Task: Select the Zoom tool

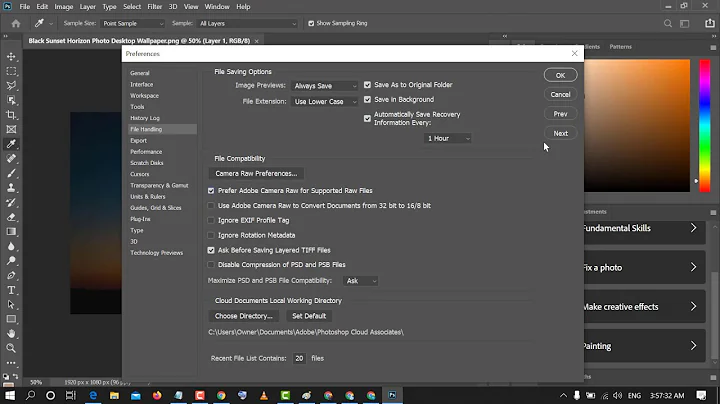Action: 11,348
